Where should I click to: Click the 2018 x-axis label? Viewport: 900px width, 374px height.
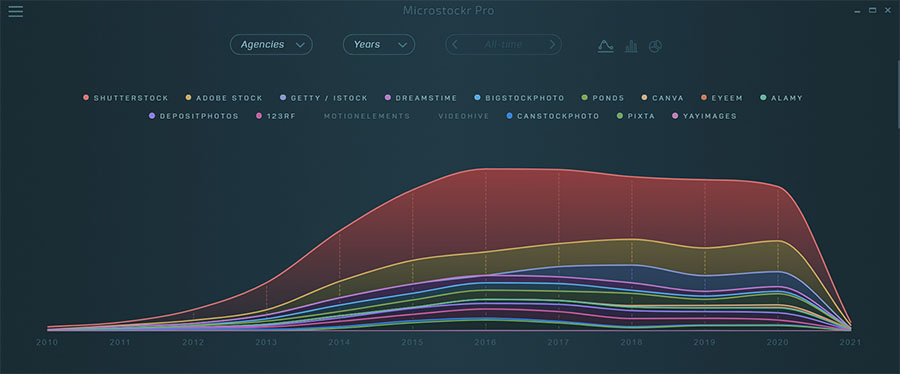point(631,342)
